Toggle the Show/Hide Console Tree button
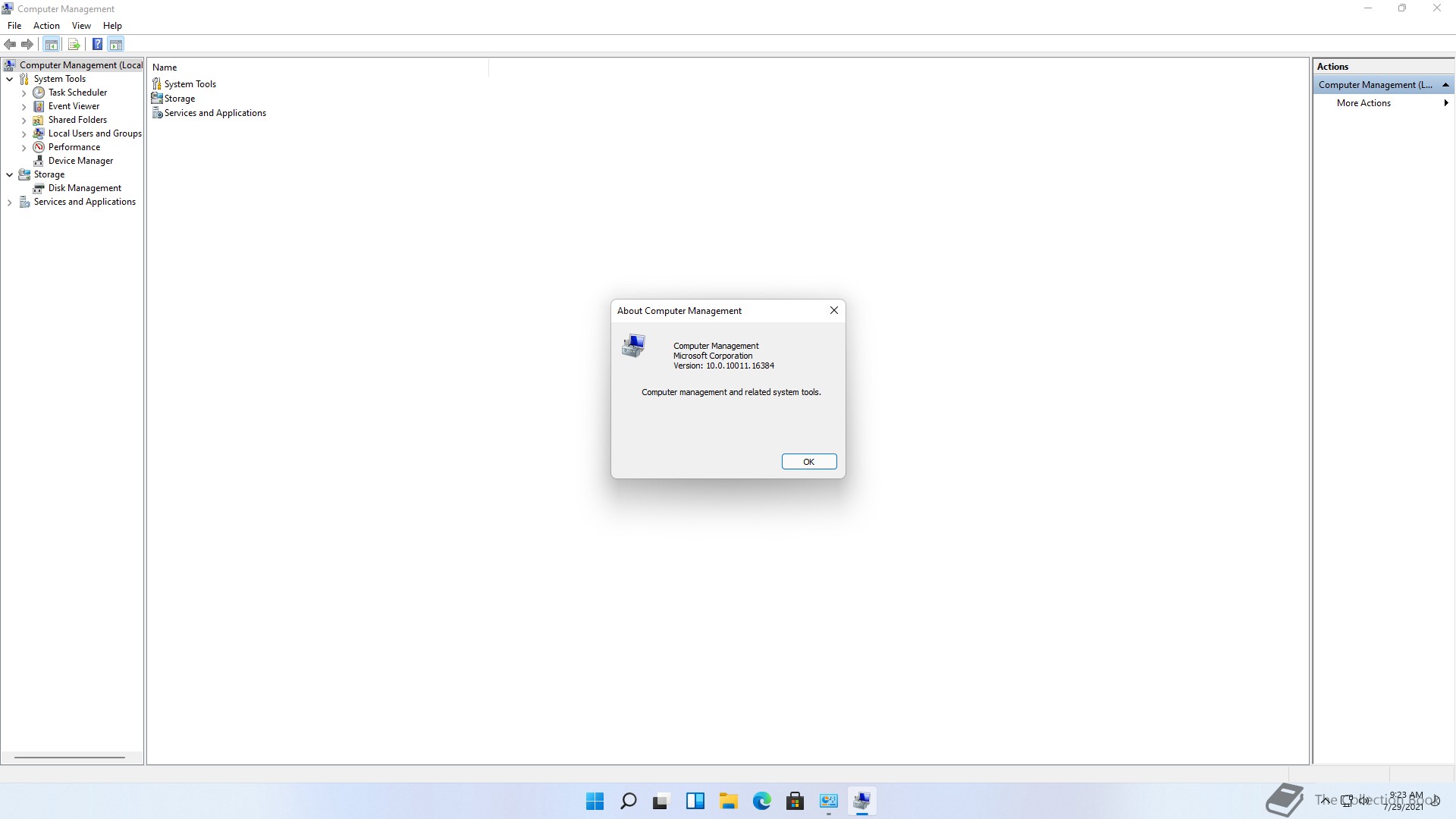 pyautogui.click(x=52, y=44)
